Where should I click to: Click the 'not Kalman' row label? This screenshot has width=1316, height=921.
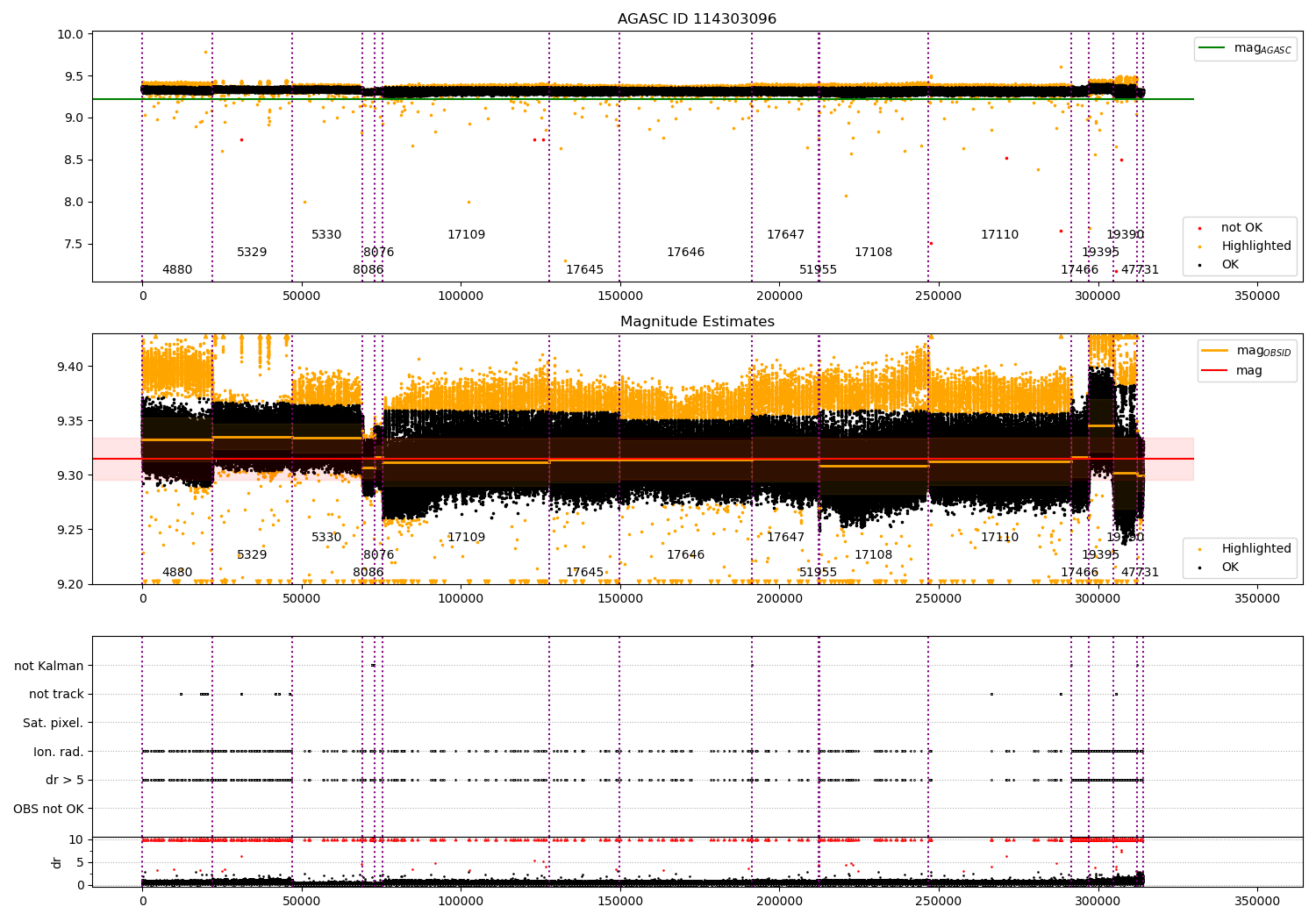49,666
